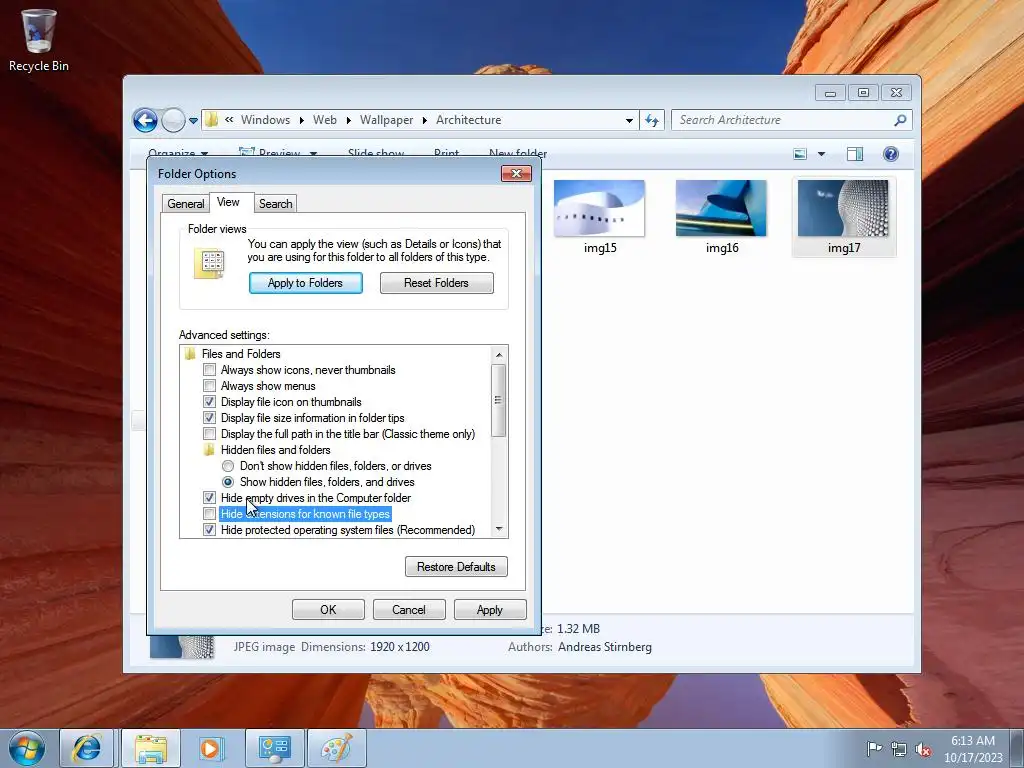Image resolution: width=1024 pixels, height=768 pixels.
Task: Launch Internet Explorer from taskbar
Action: [x=87, y=748]
